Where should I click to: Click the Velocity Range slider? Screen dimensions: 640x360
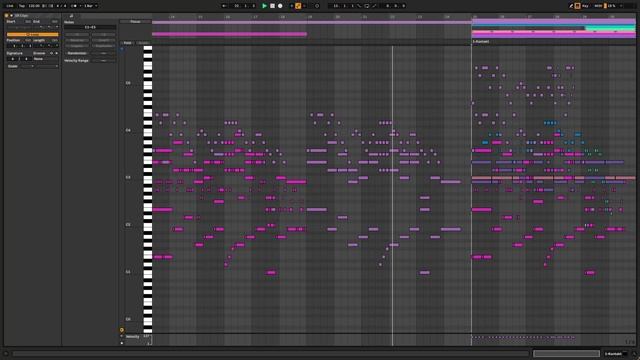click(104, 60)
